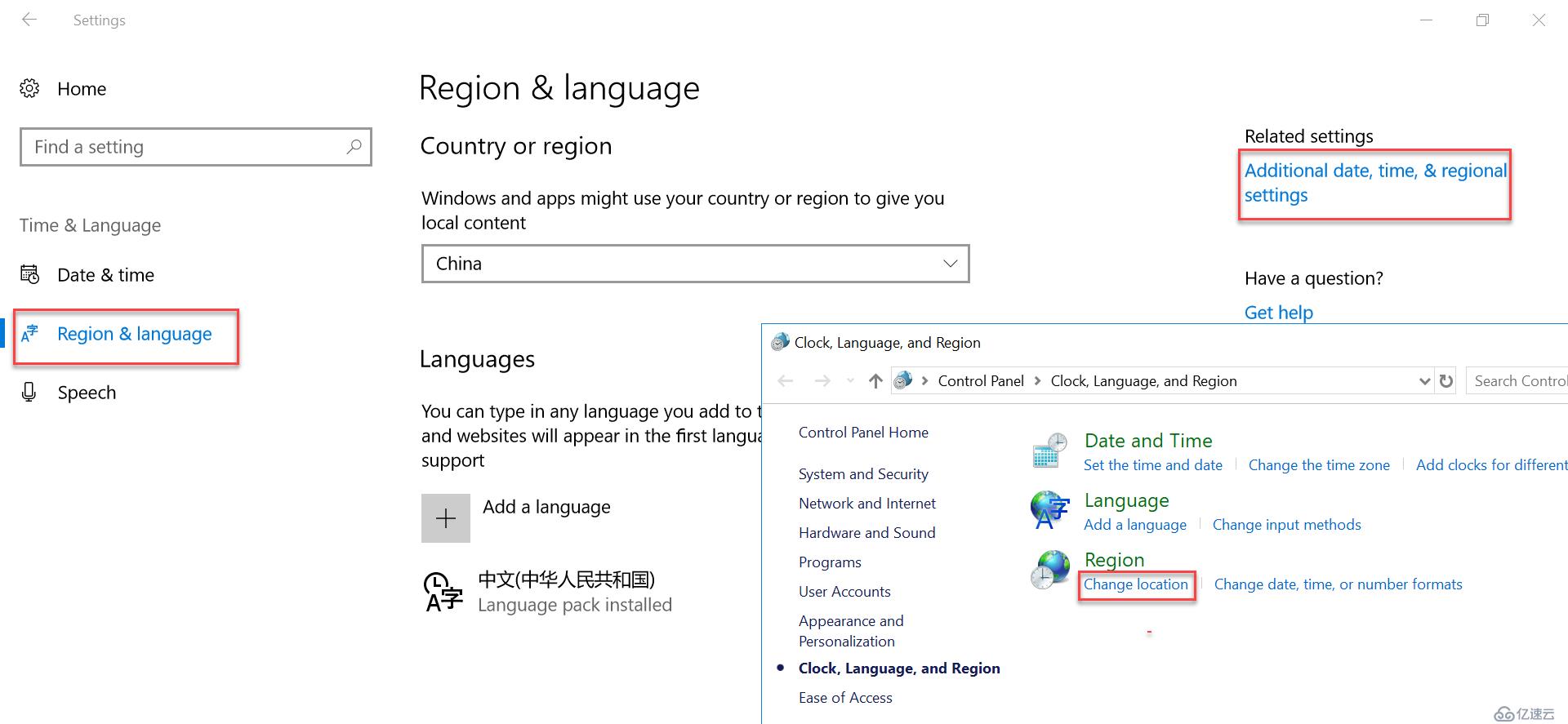Open System and Security category
The height and width of the screenshot is (724, 1568).
click(x=863, y=474)
